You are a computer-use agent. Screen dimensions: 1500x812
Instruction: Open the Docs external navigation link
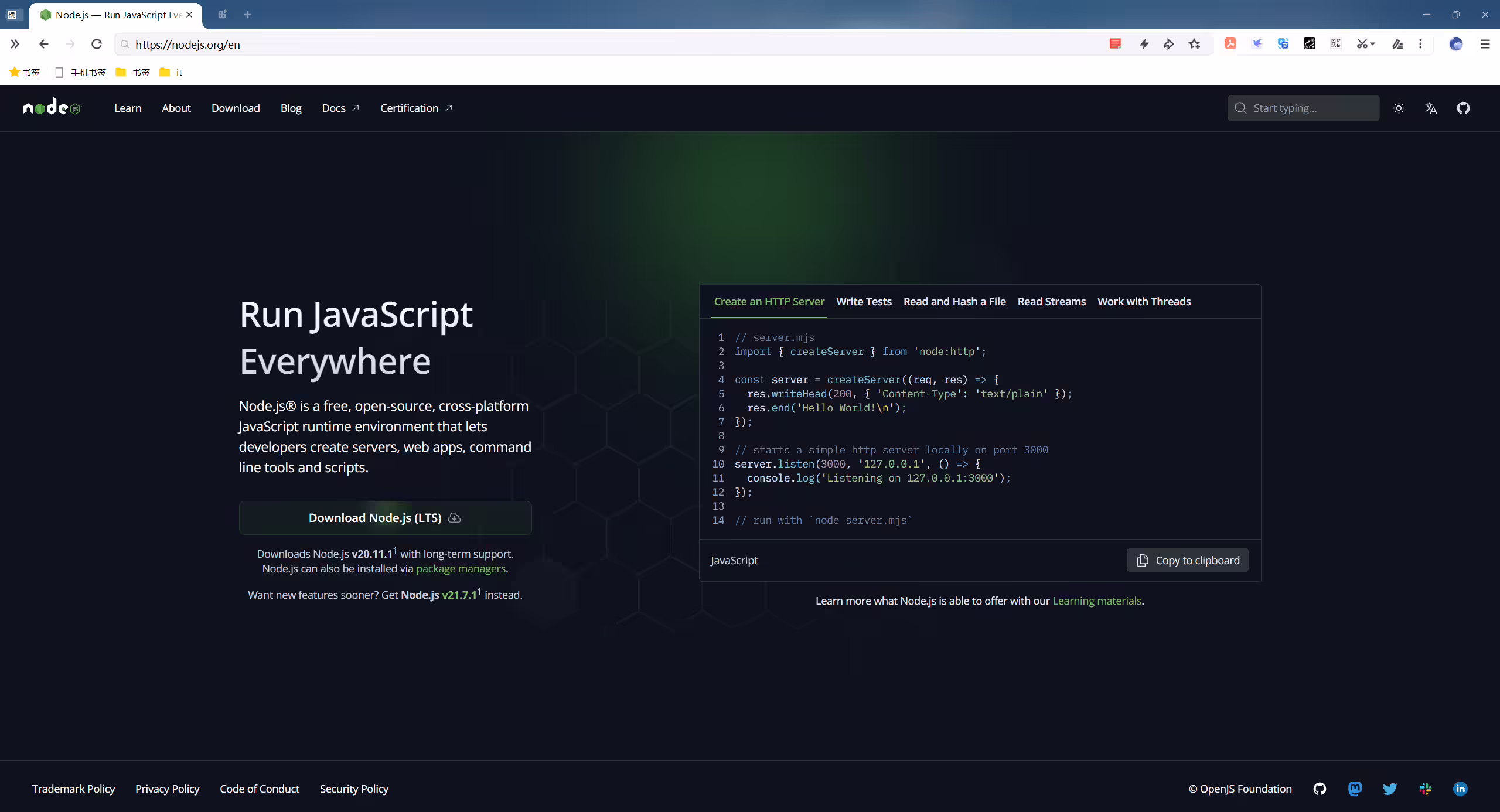[x=340, y=108]
